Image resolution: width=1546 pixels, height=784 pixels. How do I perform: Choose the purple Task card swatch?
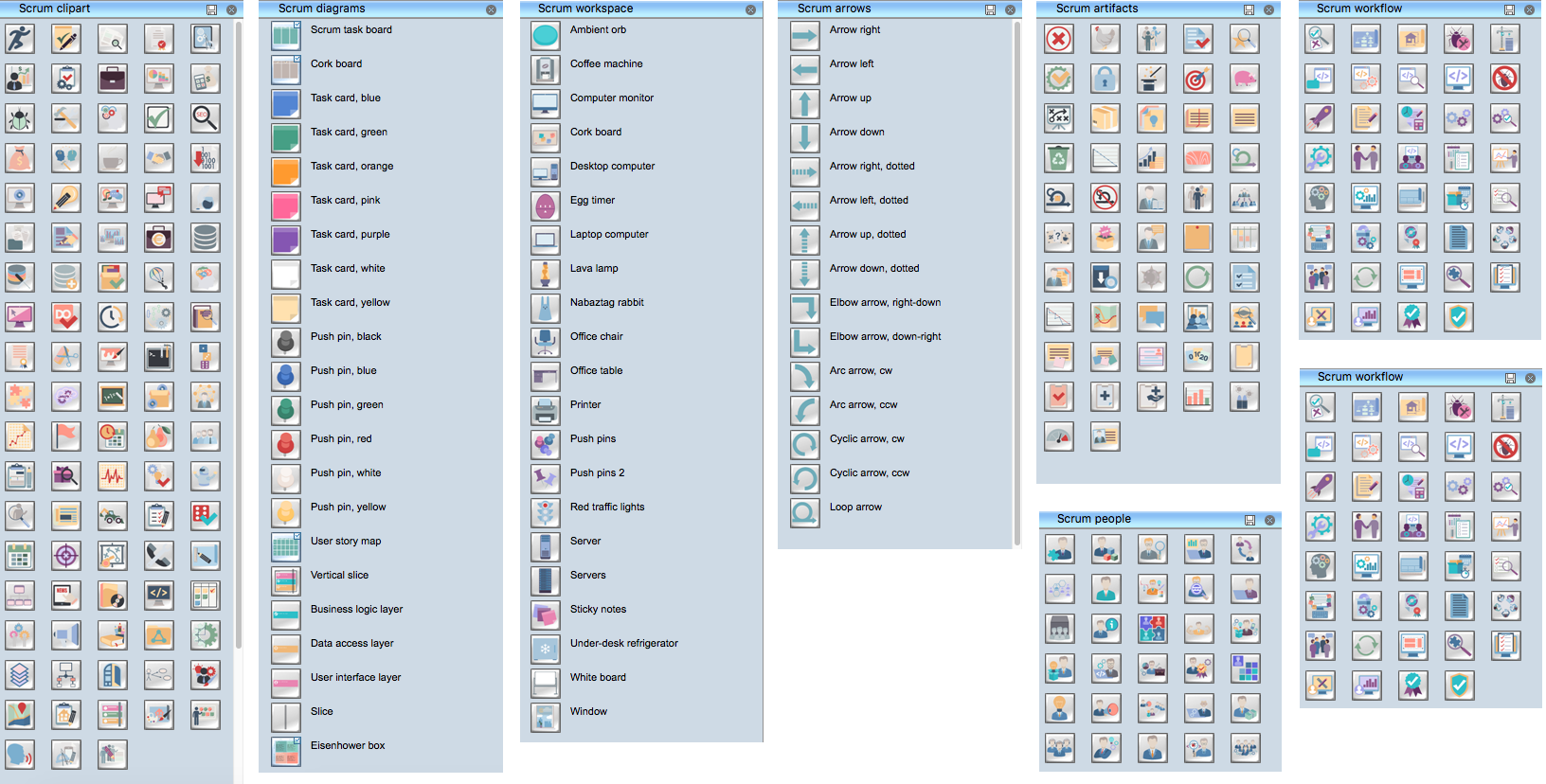[x=286, y=241]
